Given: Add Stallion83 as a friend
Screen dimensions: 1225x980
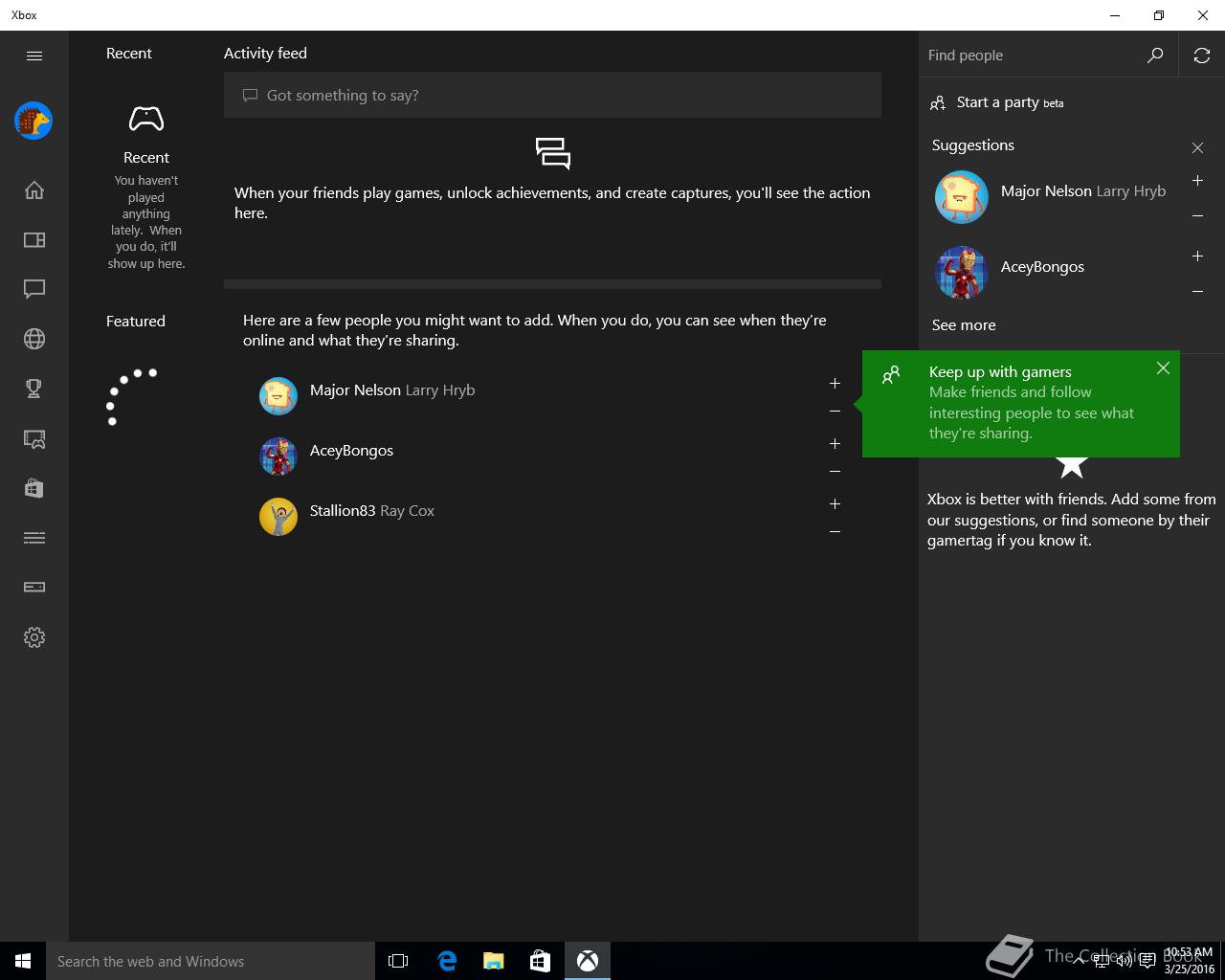Looking at the screenshot, I should (x=835, y=503).
